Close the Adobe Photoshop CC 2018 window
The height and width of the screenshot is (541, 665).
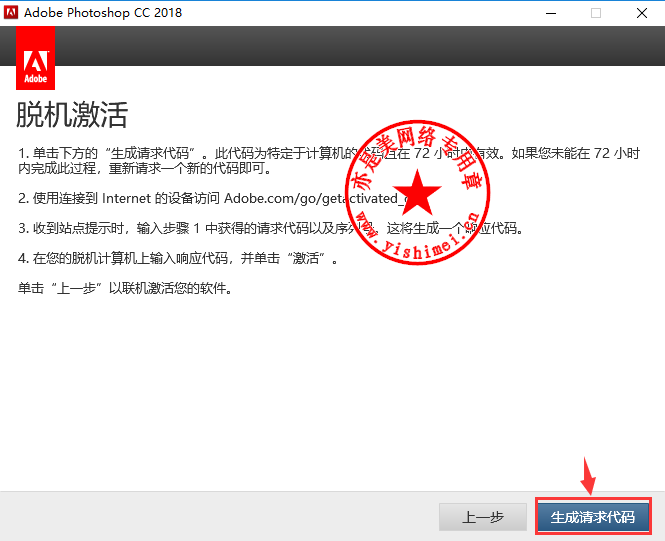click(642, 13)
